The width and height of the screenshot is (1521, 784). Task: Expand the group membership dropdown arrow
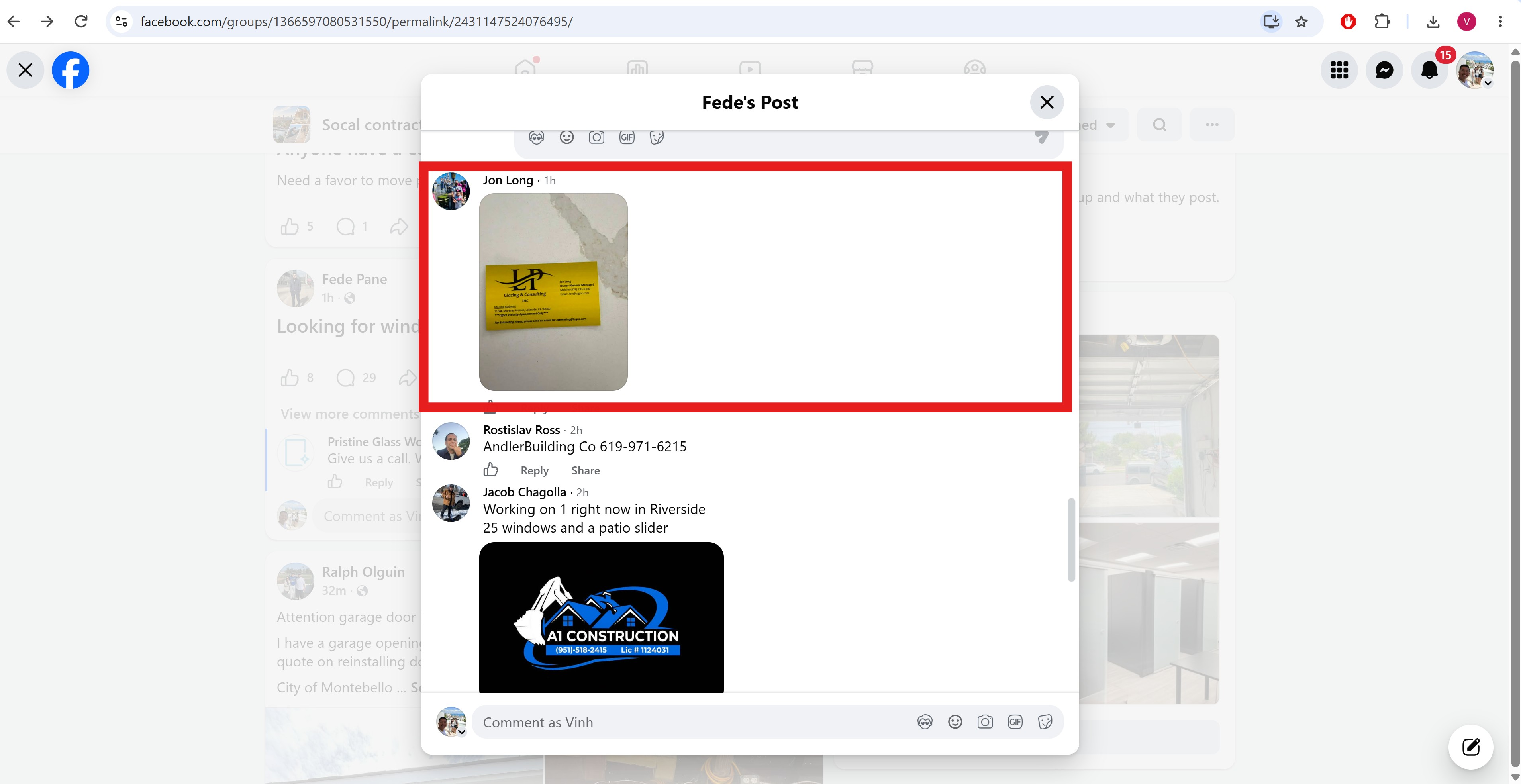(x=1111, y=125)
